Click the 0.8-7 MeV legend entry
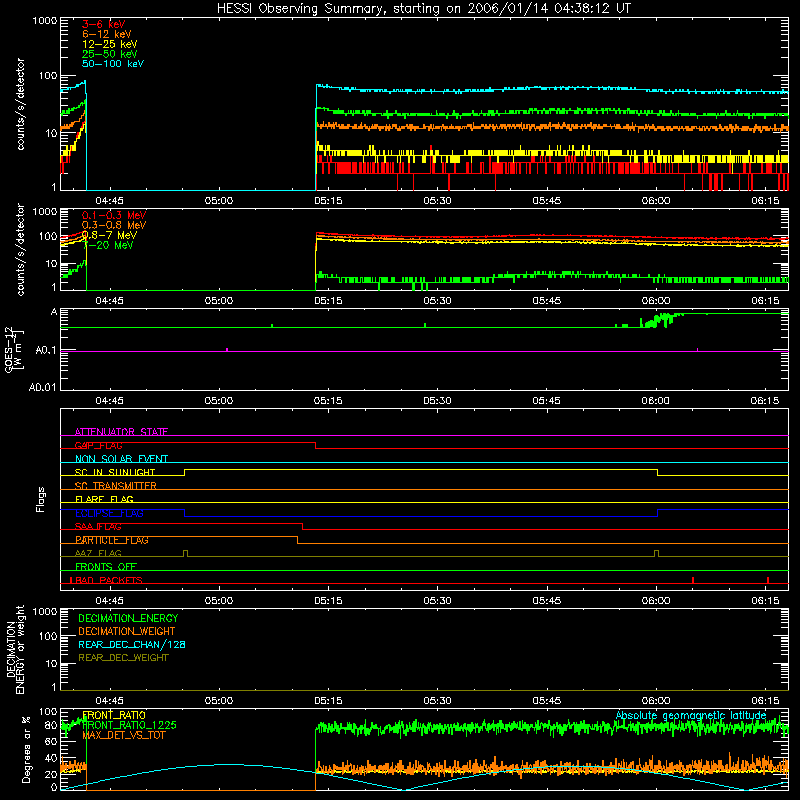The height and width of the screenshot is (800, 800). [x=109, y=235]
